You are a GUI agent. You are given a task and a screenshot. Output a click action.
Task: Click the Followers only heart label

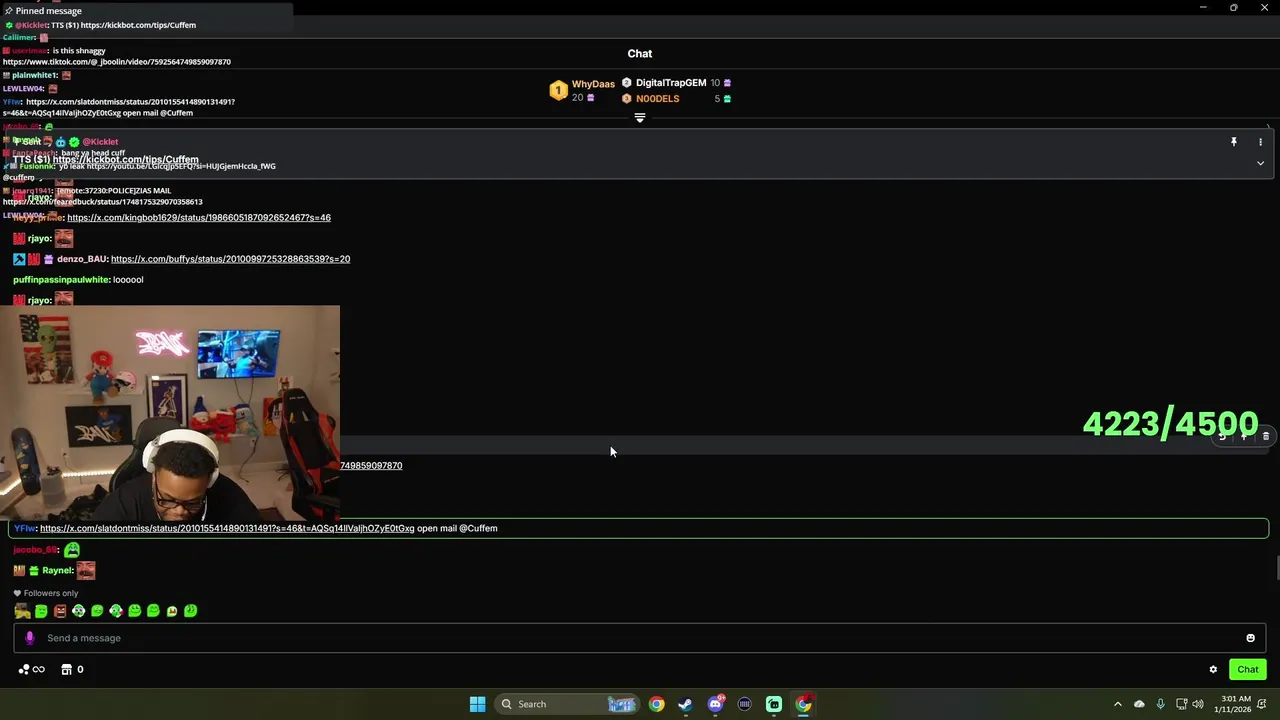coord(46,593)
